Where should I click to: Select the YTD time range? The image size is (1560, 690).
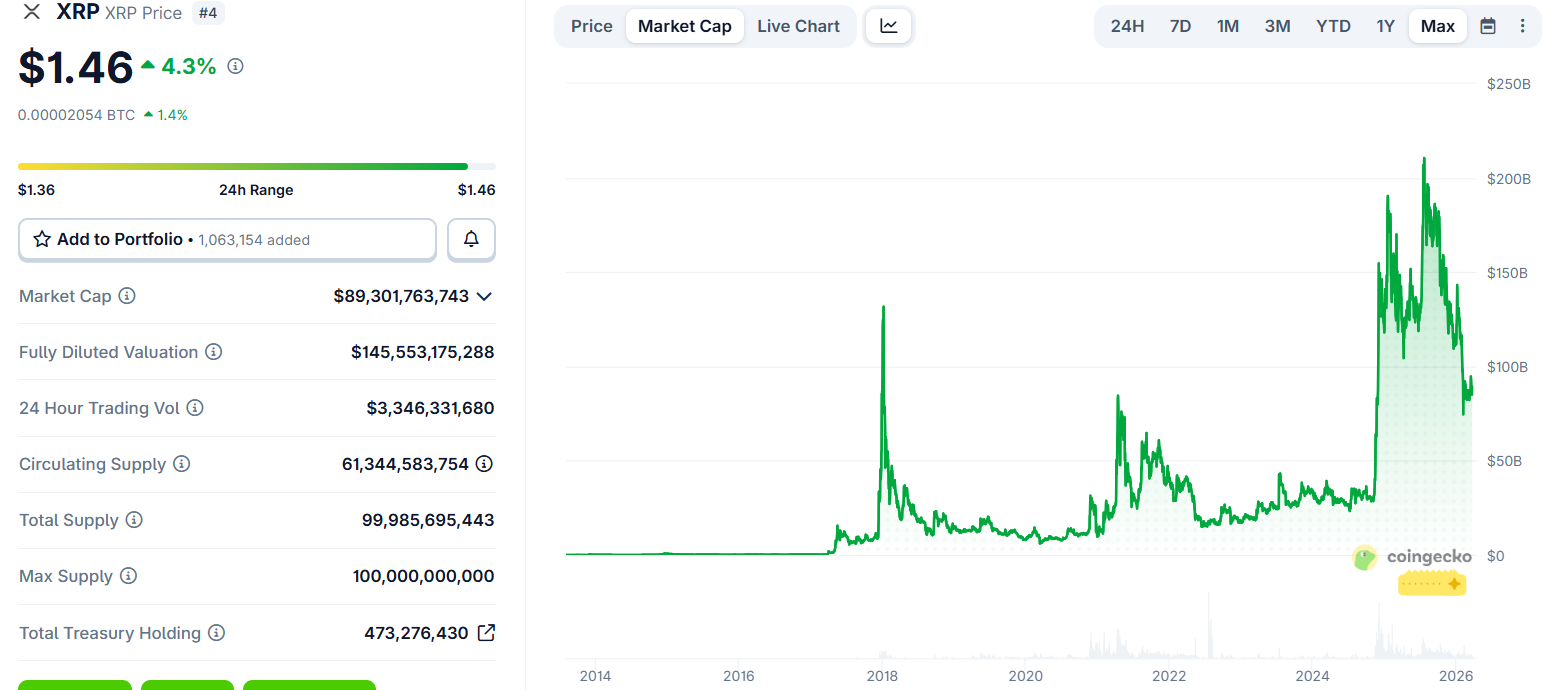coord(1333,26)
